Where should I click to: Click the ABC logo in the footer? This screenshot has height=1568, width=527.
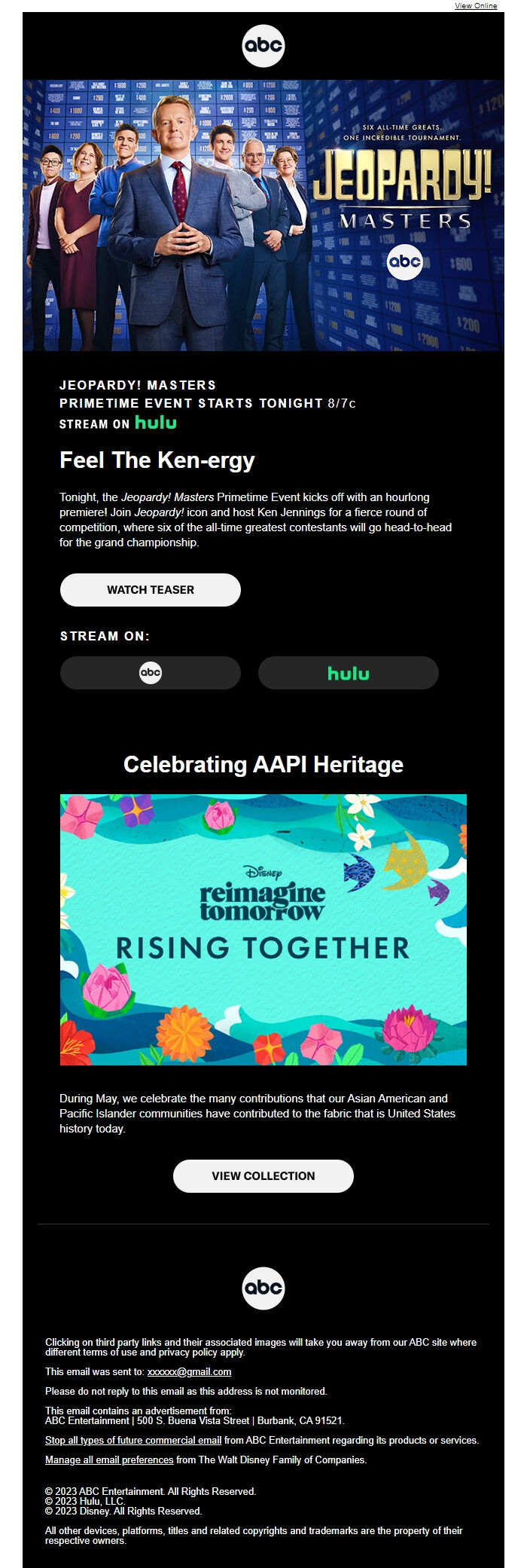click(263, 1288)
